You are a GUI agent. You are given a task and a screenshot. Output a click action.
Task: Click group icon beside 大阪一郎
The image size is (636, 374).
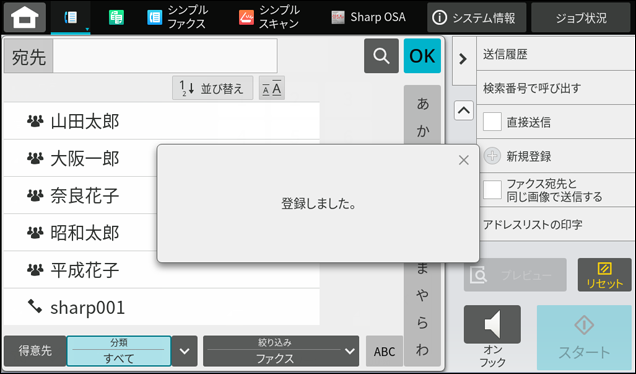click(35, 158)
